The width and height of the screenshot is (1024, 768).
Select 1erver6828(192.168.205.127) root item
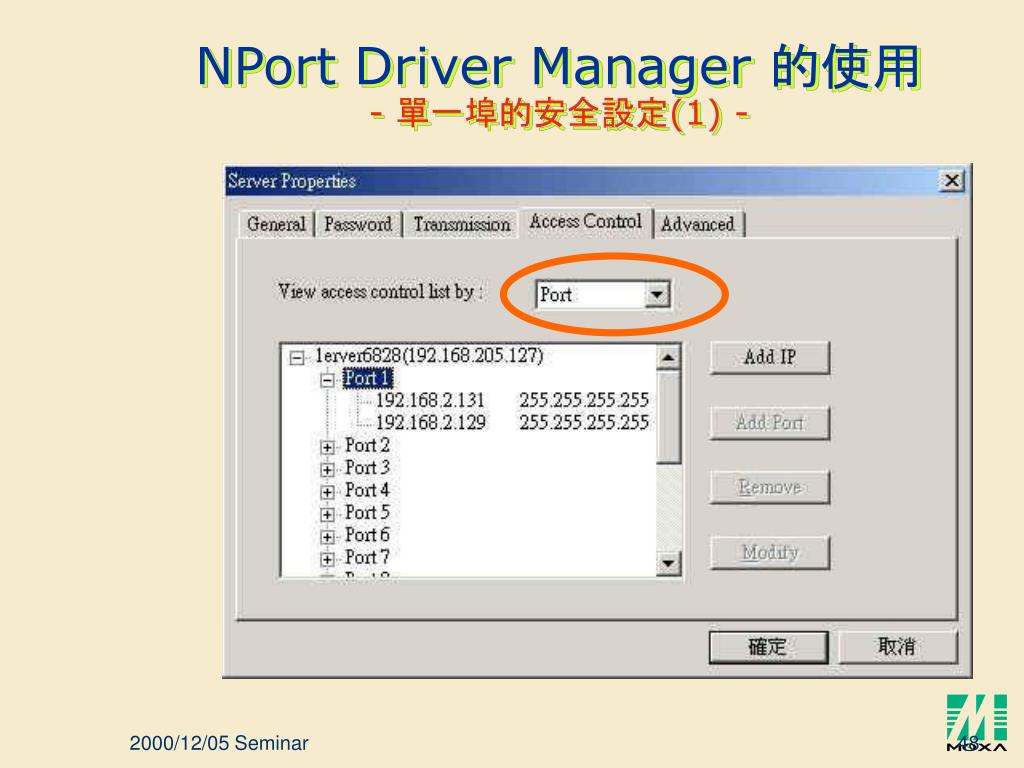[x=429, y=355]
